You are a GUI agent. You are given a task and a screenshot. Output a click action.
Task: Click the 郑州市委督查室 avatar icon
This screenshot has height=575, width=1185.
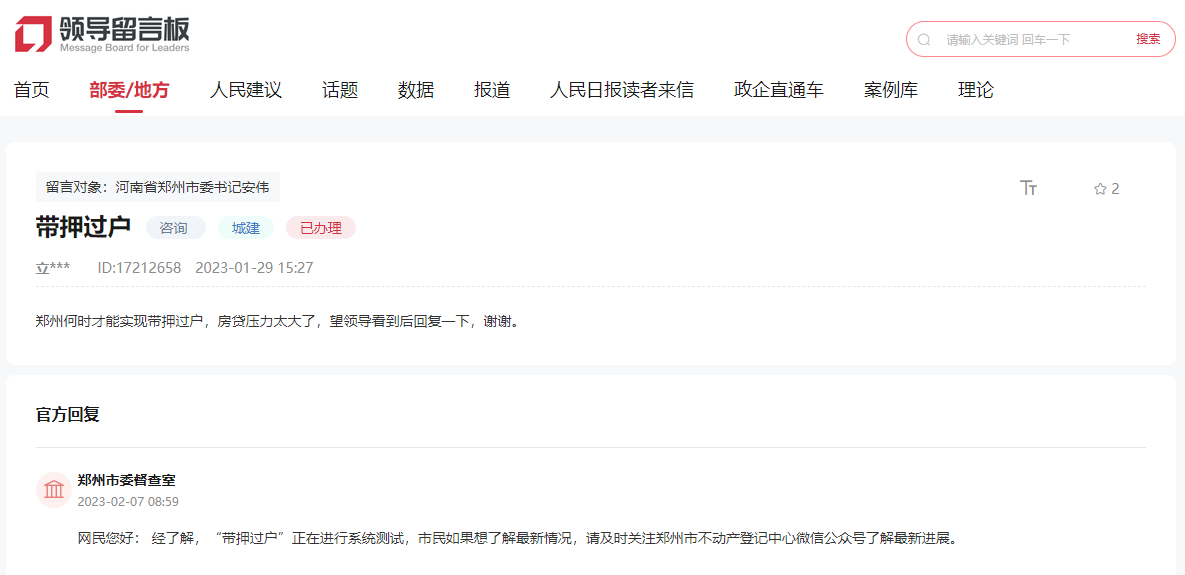[x=54, y=489]
